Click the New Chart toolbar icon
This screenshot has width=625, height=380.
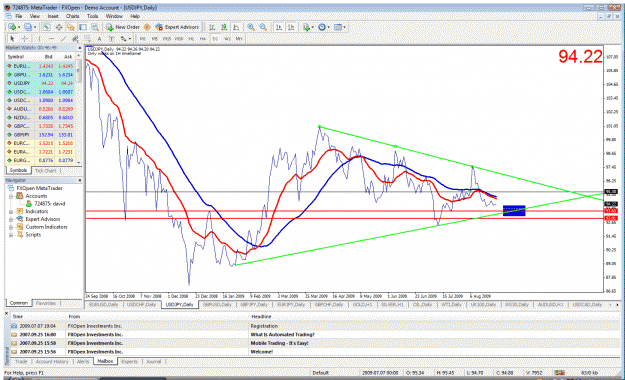click(12, 27)
